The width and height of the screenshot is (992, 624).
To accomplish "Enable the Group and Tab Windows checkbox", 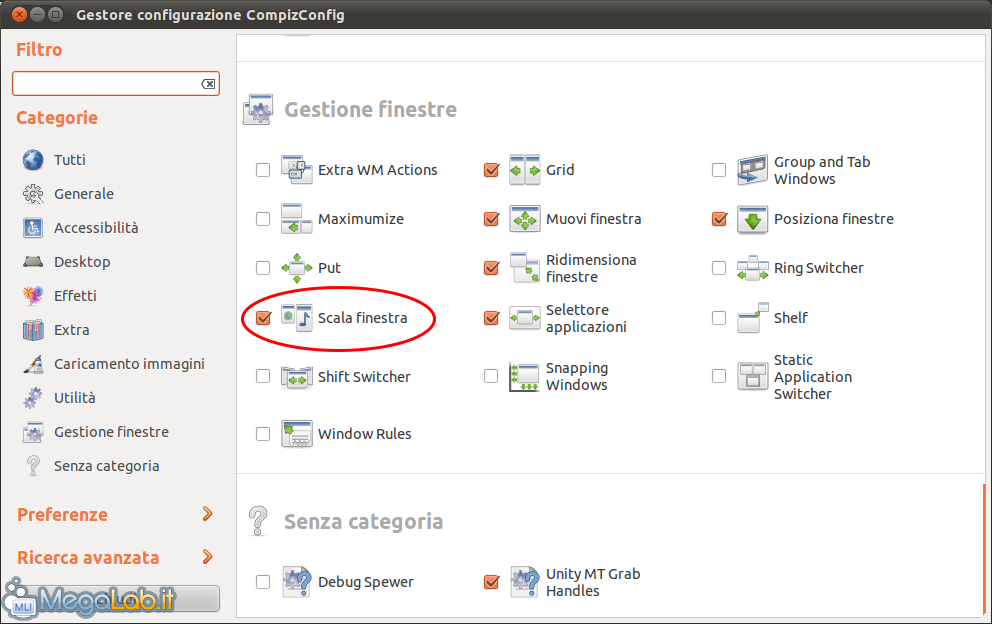I will coord(719,170).
